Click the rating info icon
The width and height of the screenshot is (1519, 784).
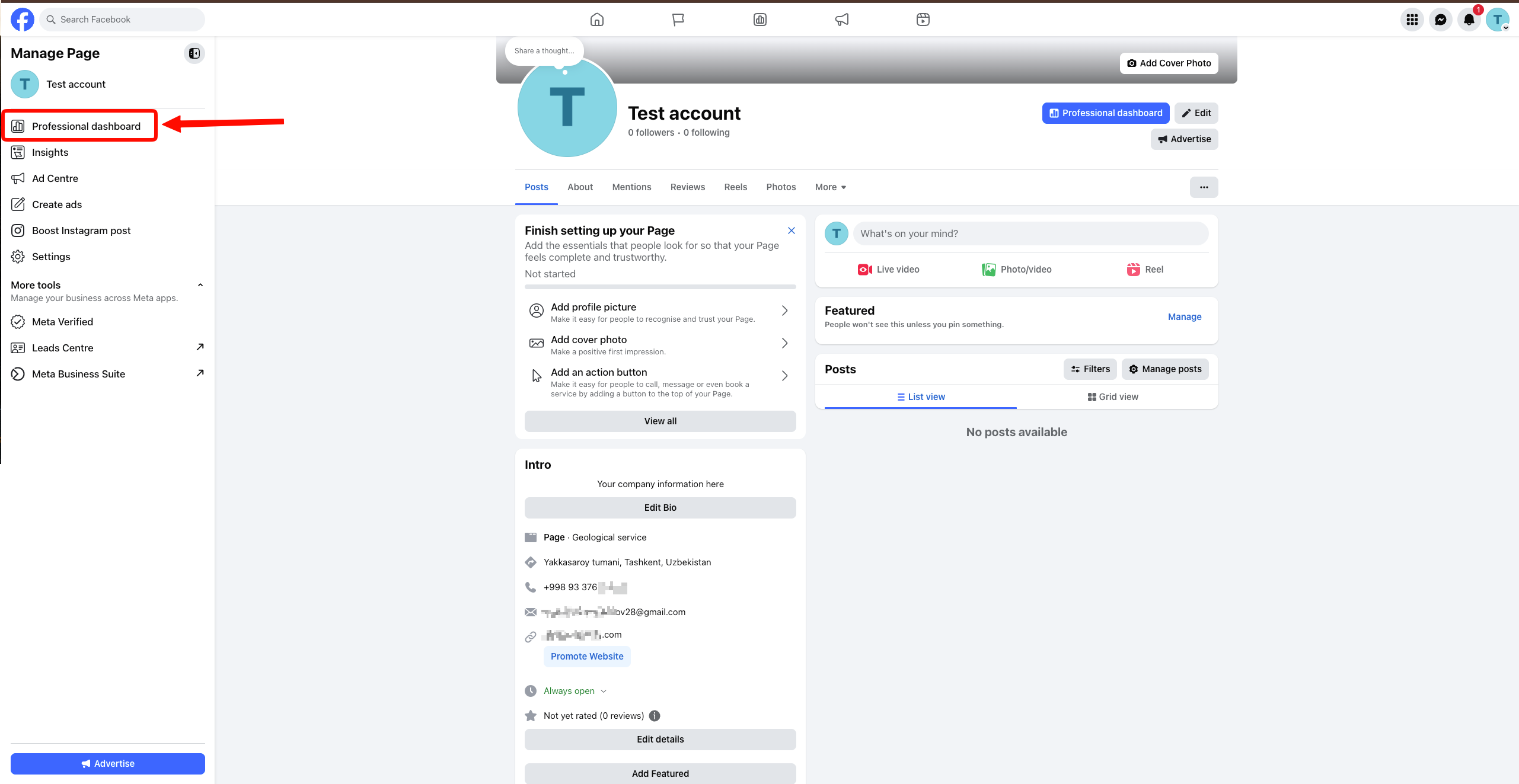pos(655,716)
